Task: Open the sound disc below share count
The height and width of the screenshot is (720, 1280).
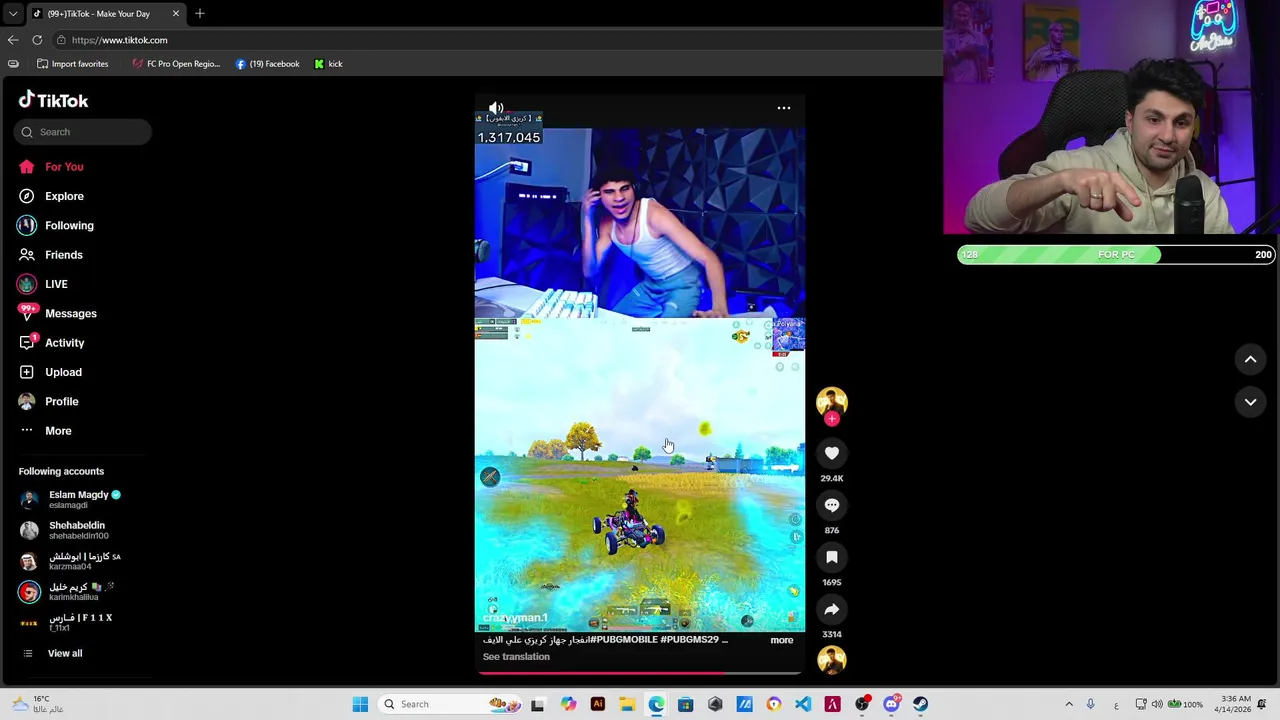Action: click(x=831, y=659)
